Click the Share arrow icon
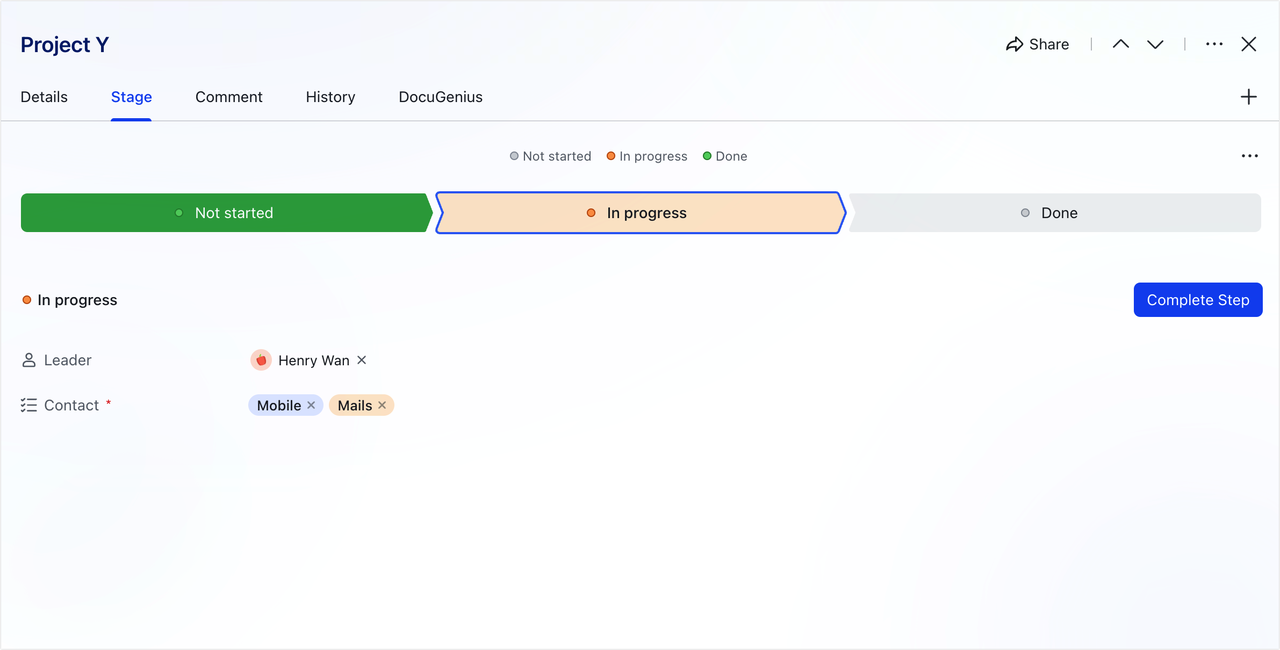Screen dimensions: 1280x650 1014,44
